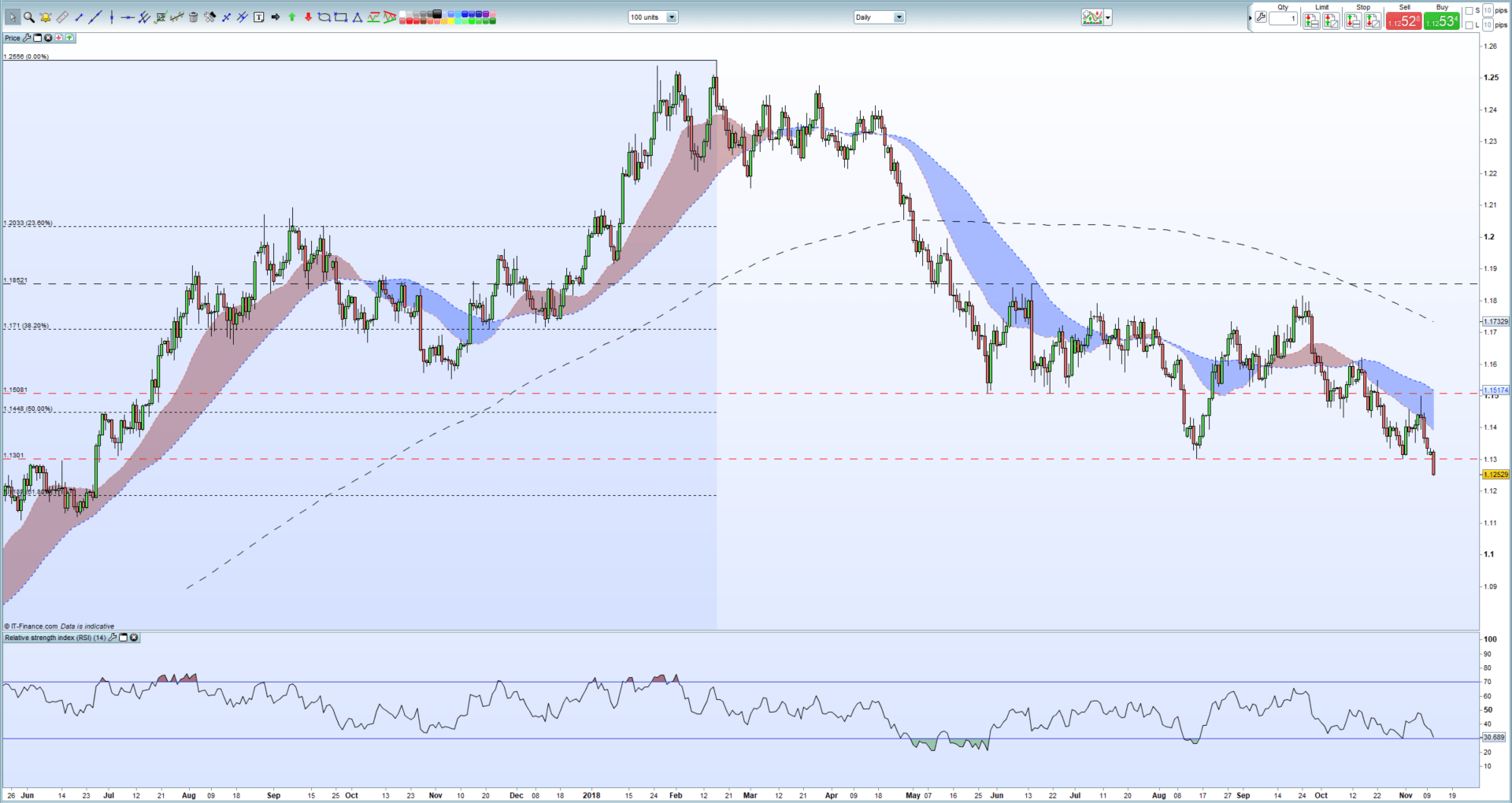Image resolution: width=1512 pixels, height=803 pixels.
Task: Click the trash can delete tool
Action: click(194, 17)
